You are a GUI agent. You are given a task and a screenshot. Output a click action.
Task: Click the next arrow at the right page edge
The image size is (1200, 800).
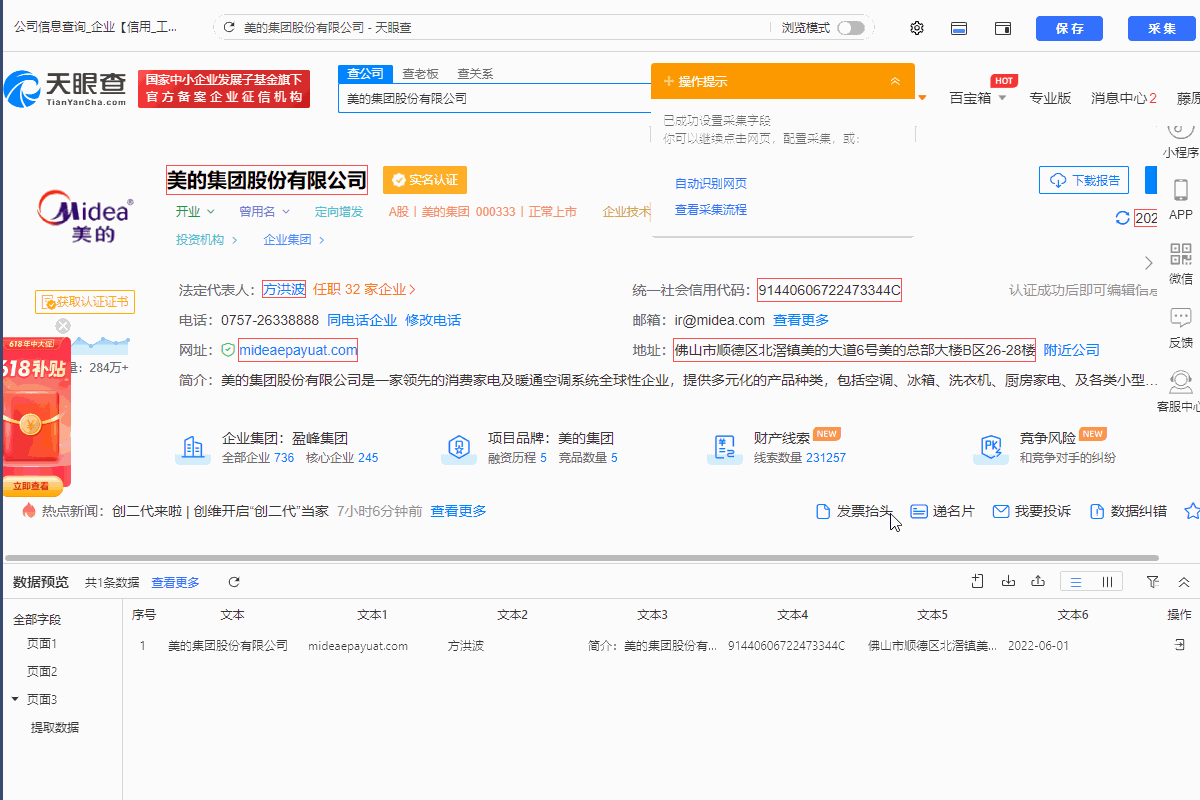[x=1148, y=263]
